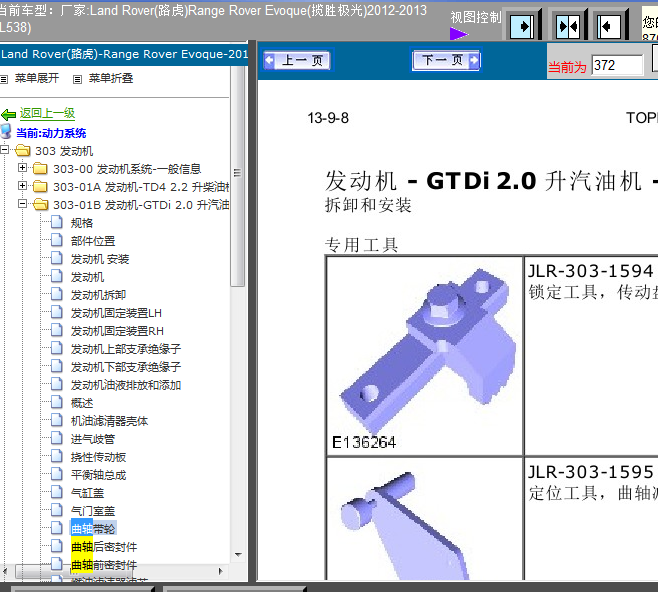The height and width of the screenshot is (592, 658).
Task: Open the 发动机 document entry
Action: coord(87,277)
